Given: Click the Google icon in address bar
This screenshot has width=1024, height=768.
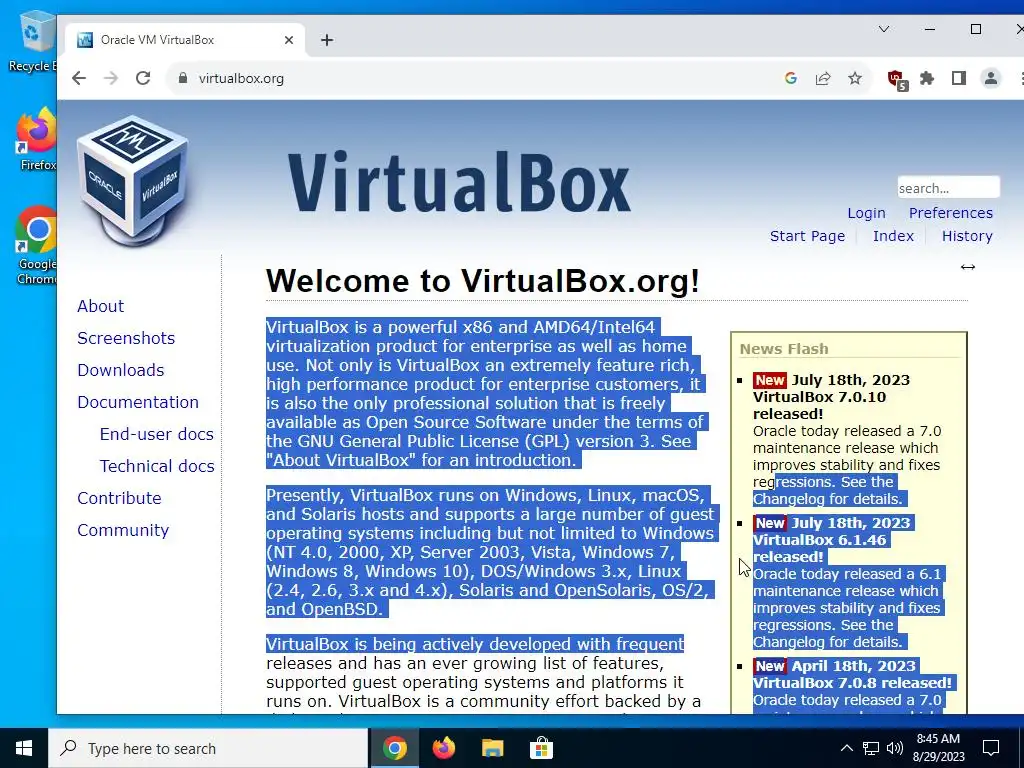Looking at the screenshot, I should tap(791, 78).
